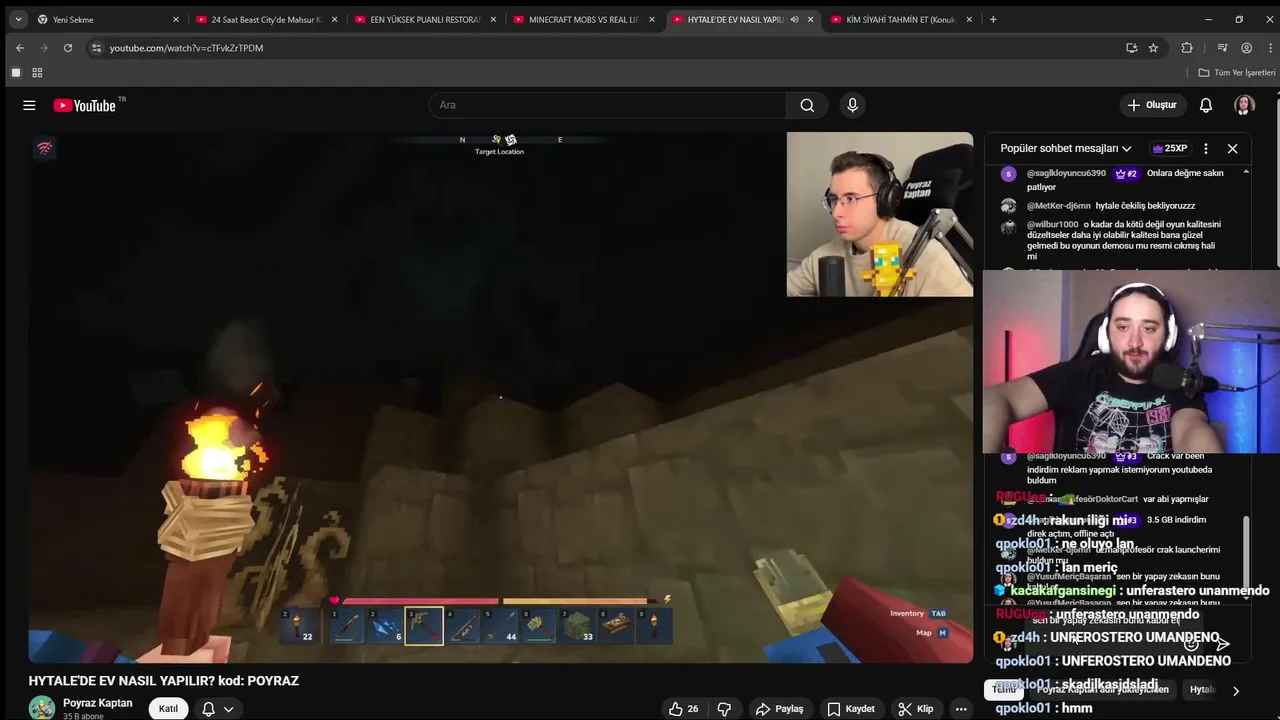Click the streamer webcam overlay in video
The height and width of the screenshot is (720, 1280).
point(880,214)
